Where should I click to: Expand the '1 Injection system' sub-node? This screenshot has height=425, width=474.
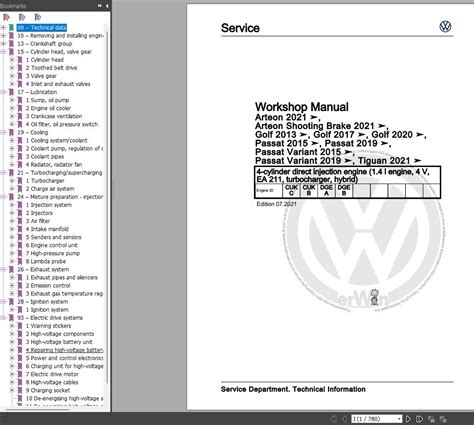click(x=12, y=205)
